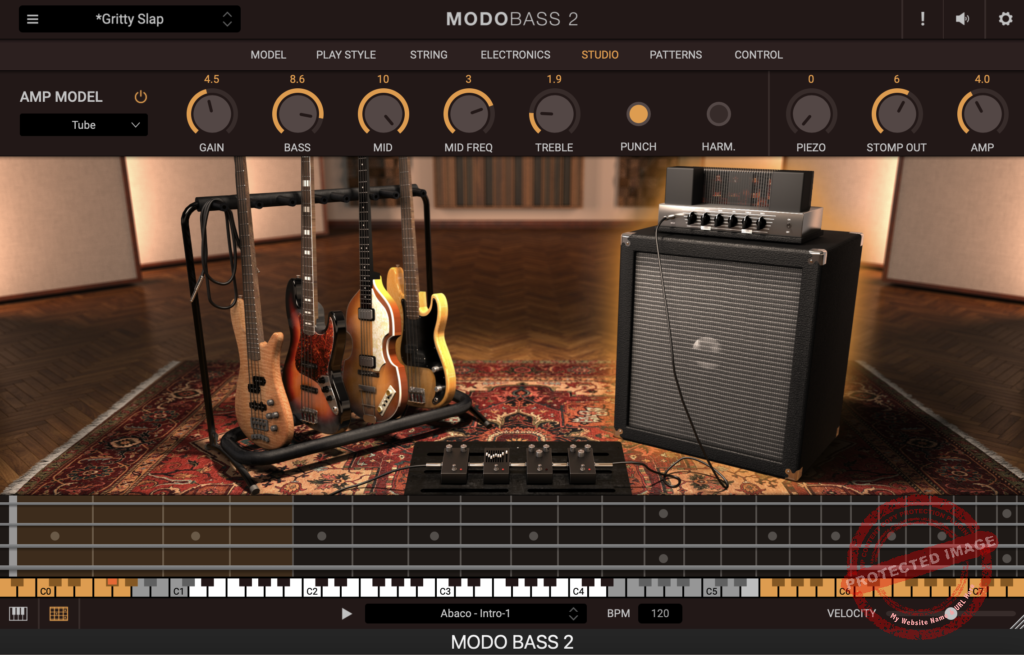Click the C5 key on the keyboard

[x=711, y=591]
